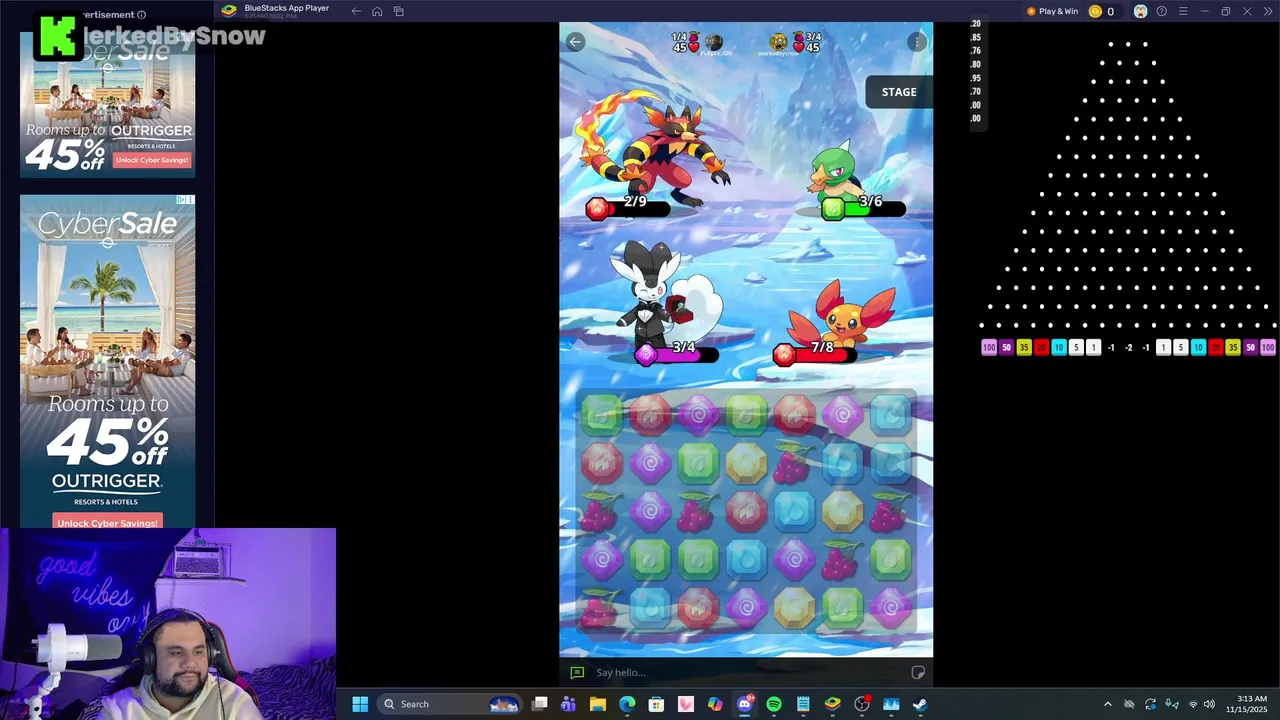The image size is (1280, 720).
Task: Tap the green leaf gem in second board row
Action: 698,462
